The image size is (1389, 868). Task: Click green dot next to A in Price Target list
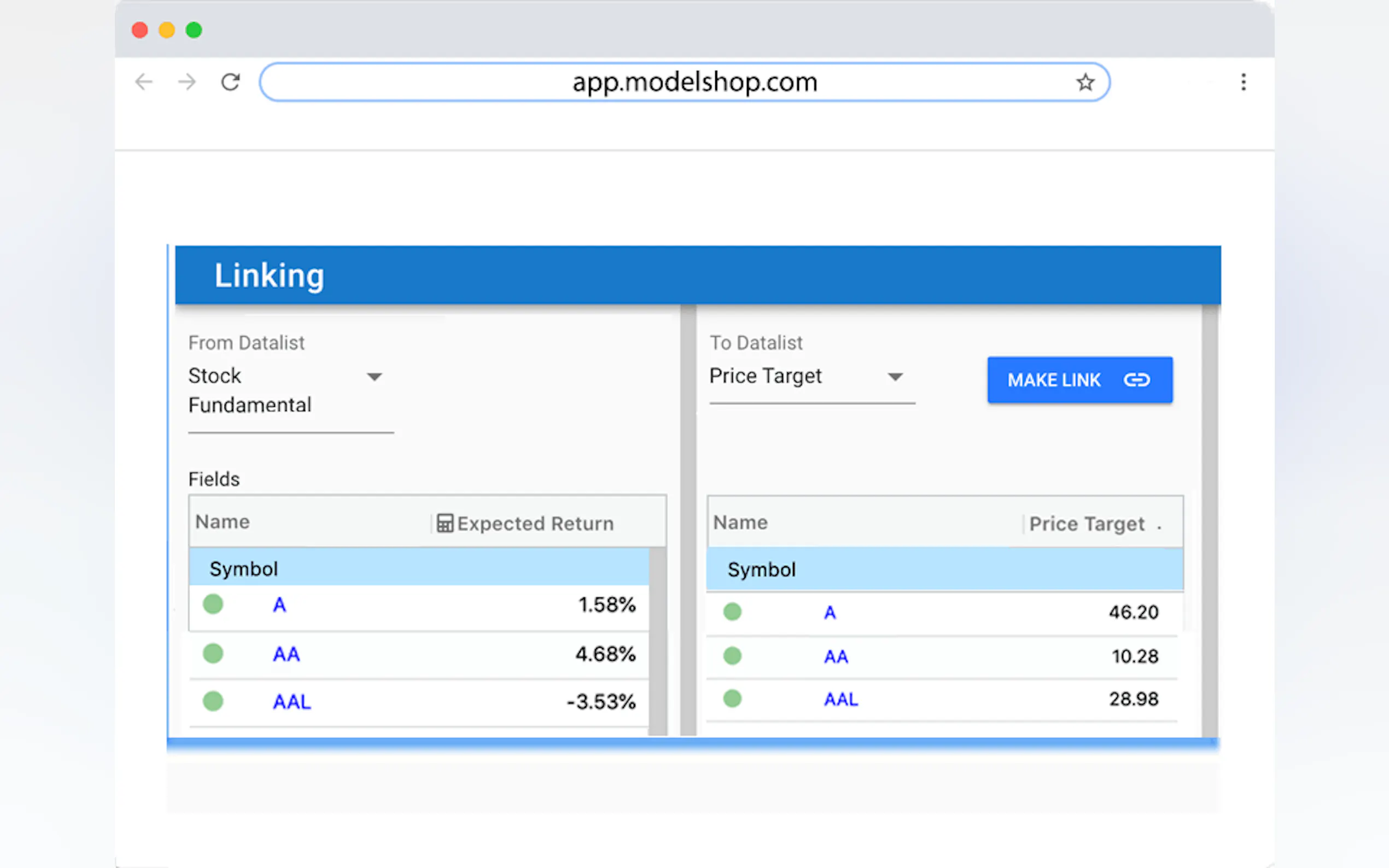(x=732, y=612)
